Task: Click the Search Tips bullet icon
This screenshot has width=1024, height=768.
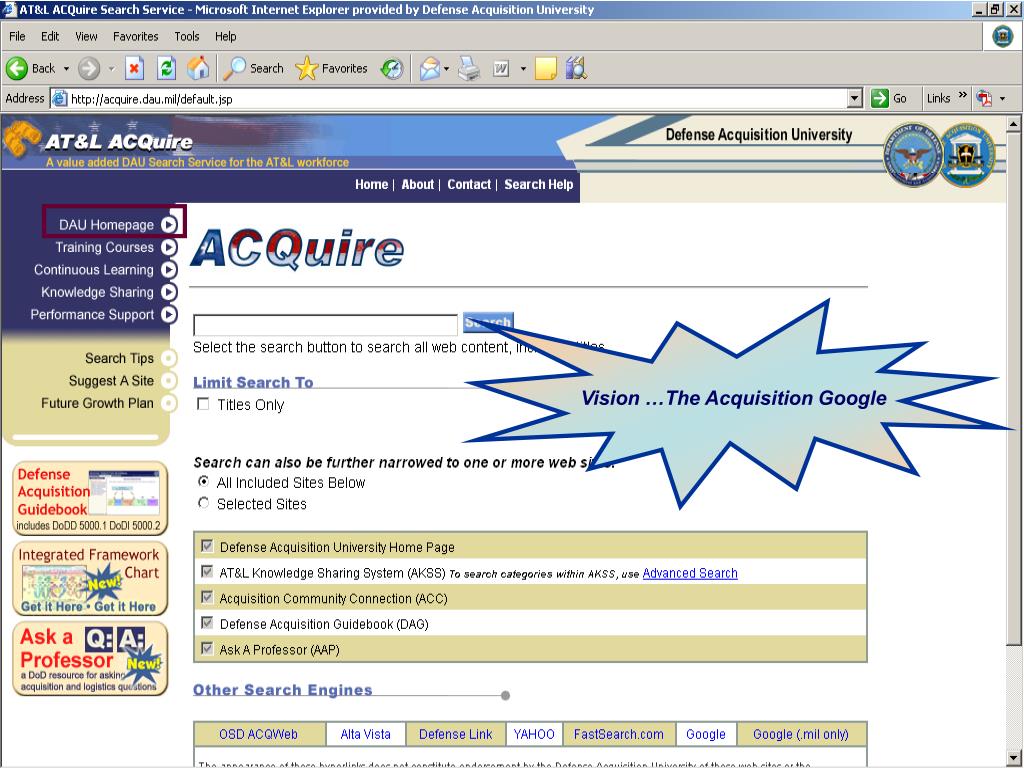Action: point(168,359)
